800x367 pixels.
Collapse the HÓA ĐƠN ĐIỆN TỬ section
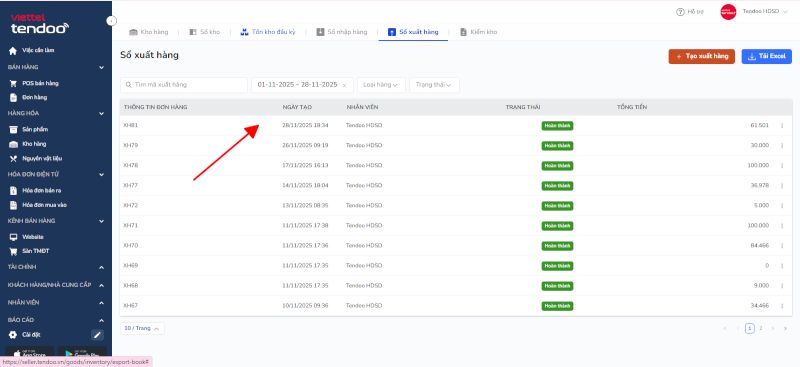point(102,175)
